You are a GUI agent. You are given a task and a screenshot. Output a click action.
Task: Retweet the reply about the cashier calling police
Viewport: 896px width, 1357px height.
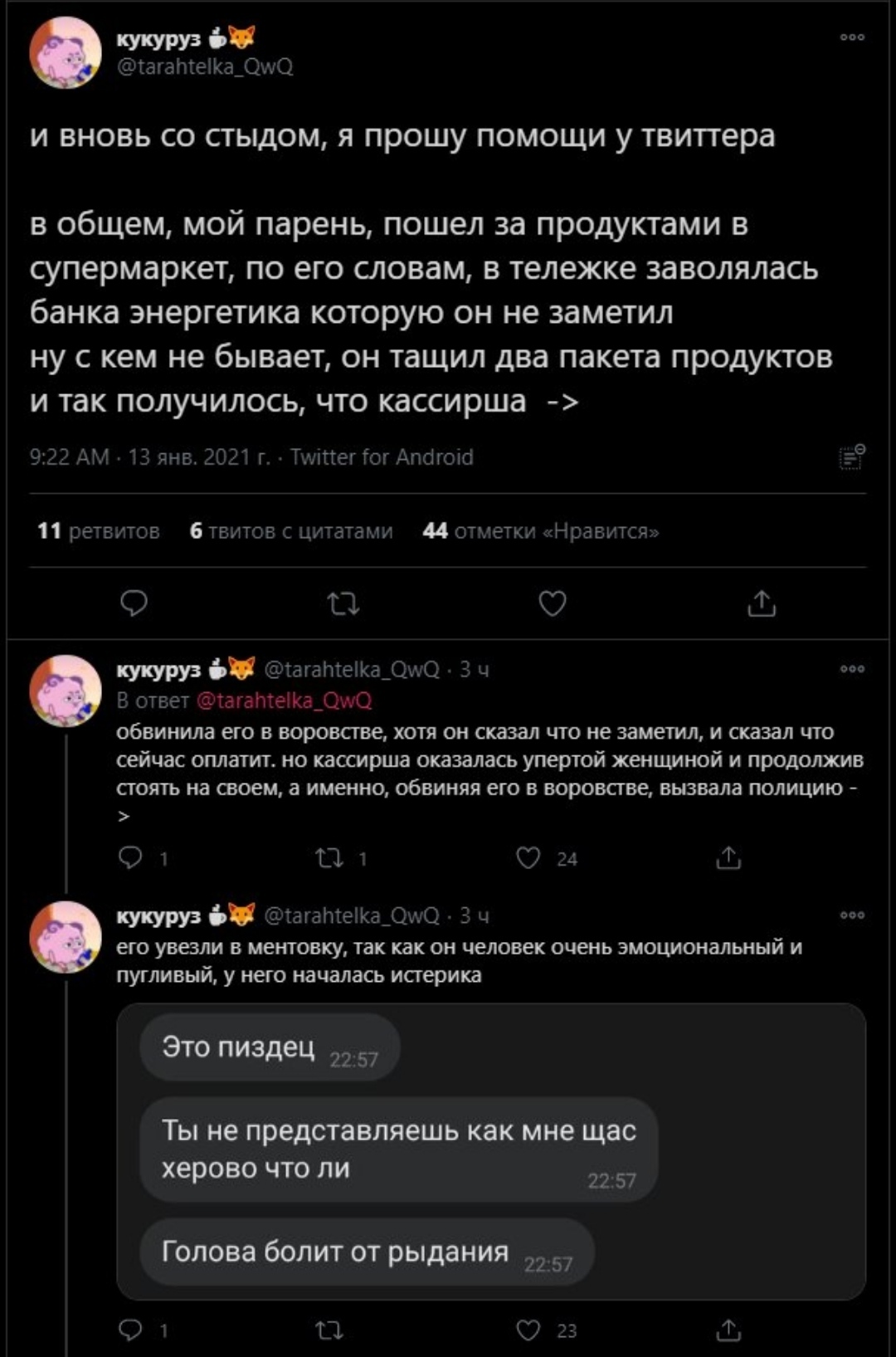tap(330, 857)
